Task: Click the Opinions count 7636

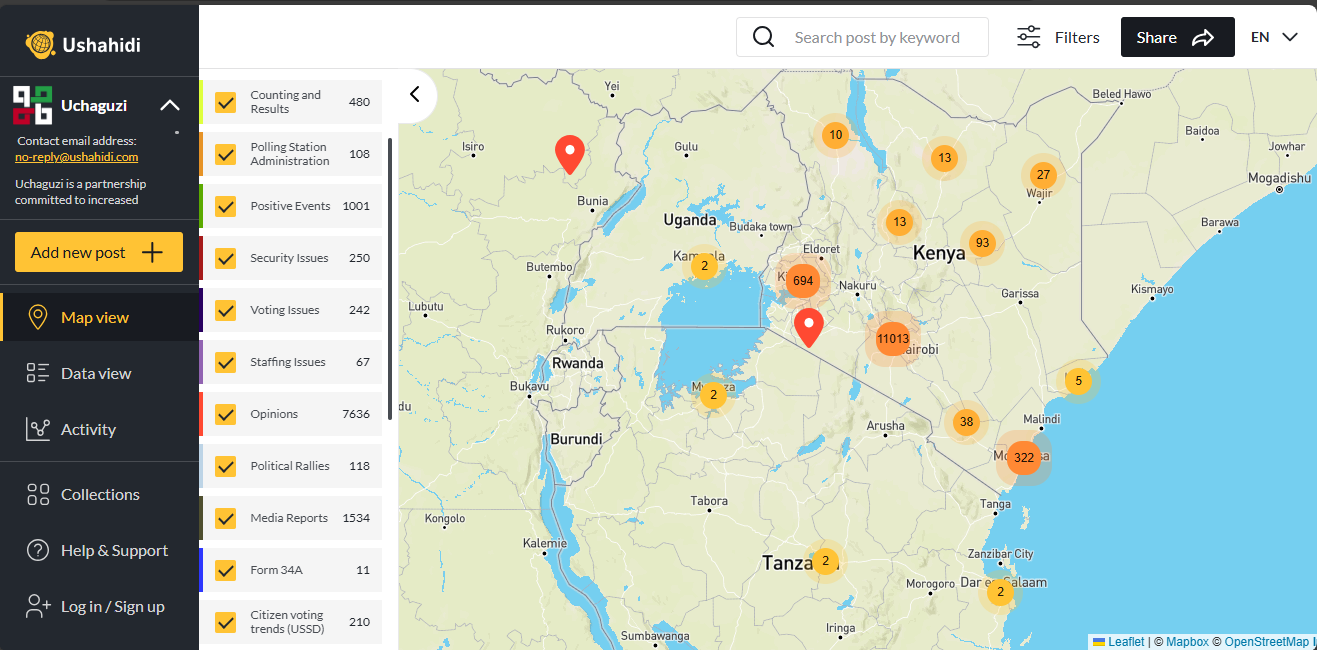Action: 356,414
